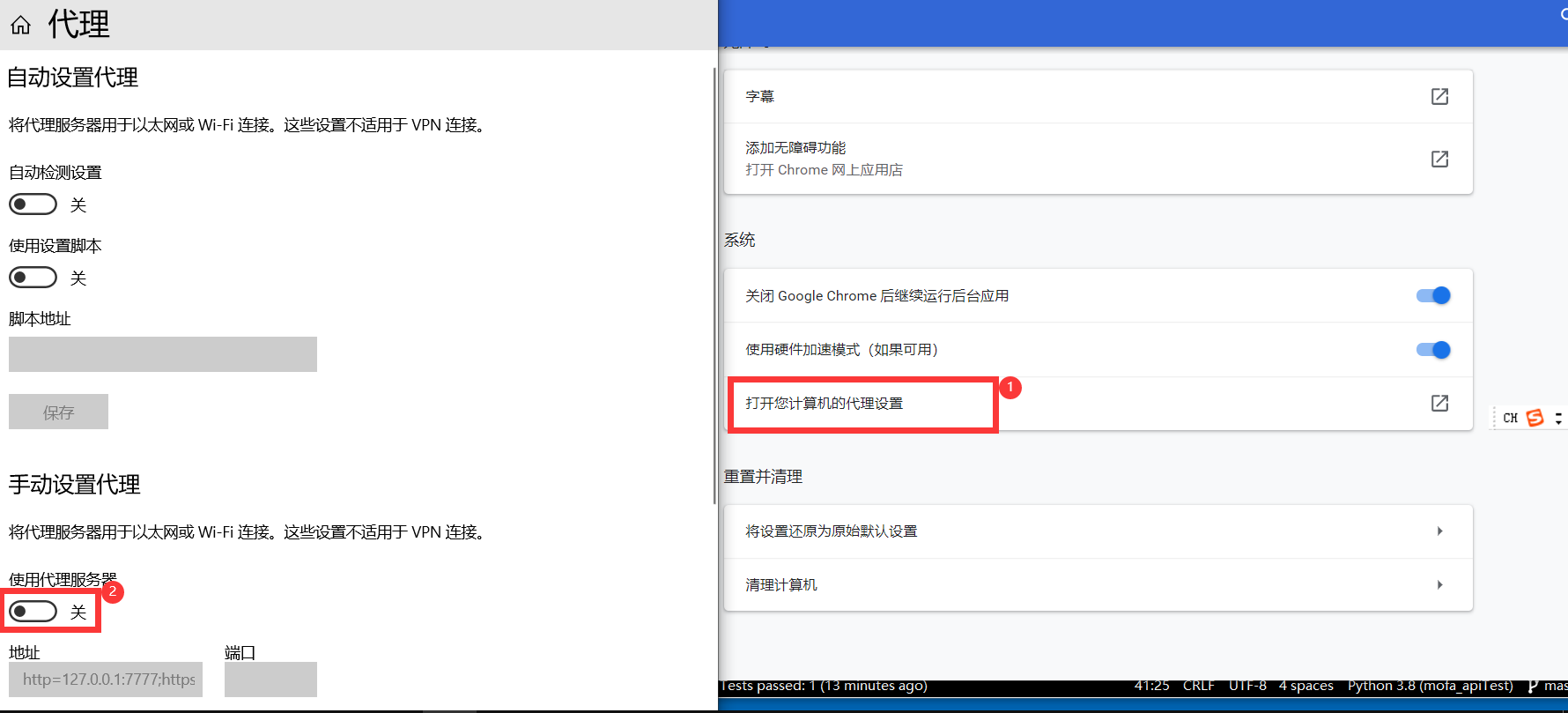Click the 字幕 row text
The image size is (1568, 713).
point(760,96)
